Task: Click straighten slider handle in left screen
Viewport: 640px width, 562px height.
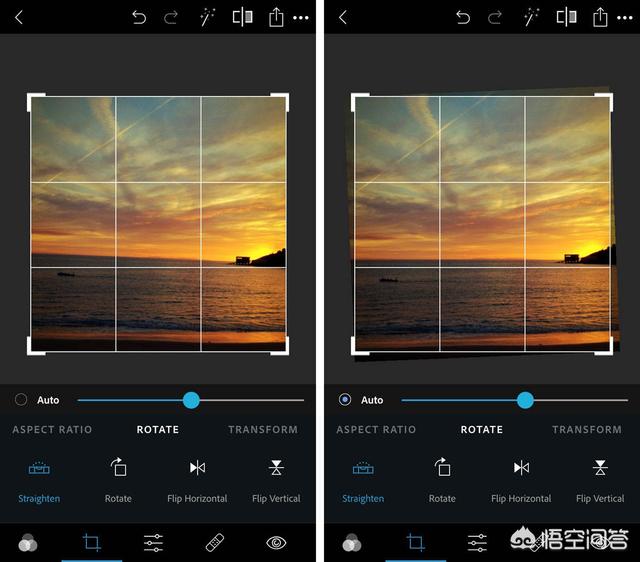Action: (x=191, y=400)
